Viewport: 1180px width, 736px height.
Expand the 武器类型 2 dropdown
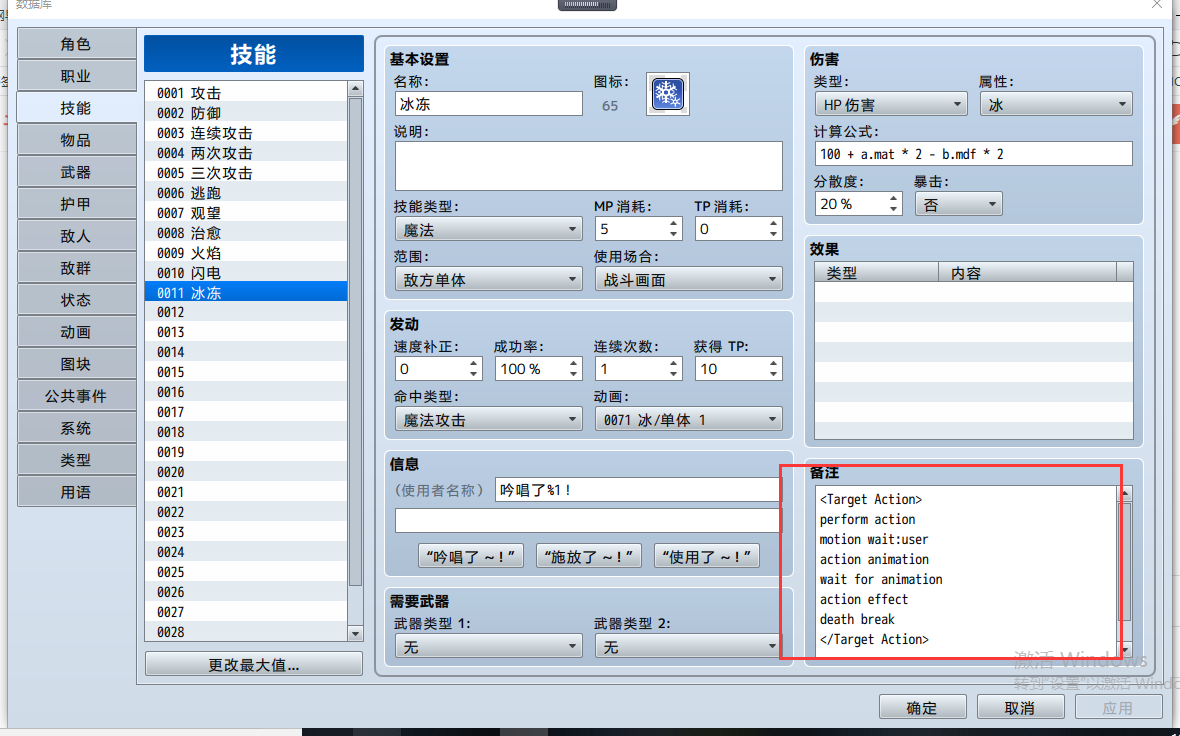(689, 646)
